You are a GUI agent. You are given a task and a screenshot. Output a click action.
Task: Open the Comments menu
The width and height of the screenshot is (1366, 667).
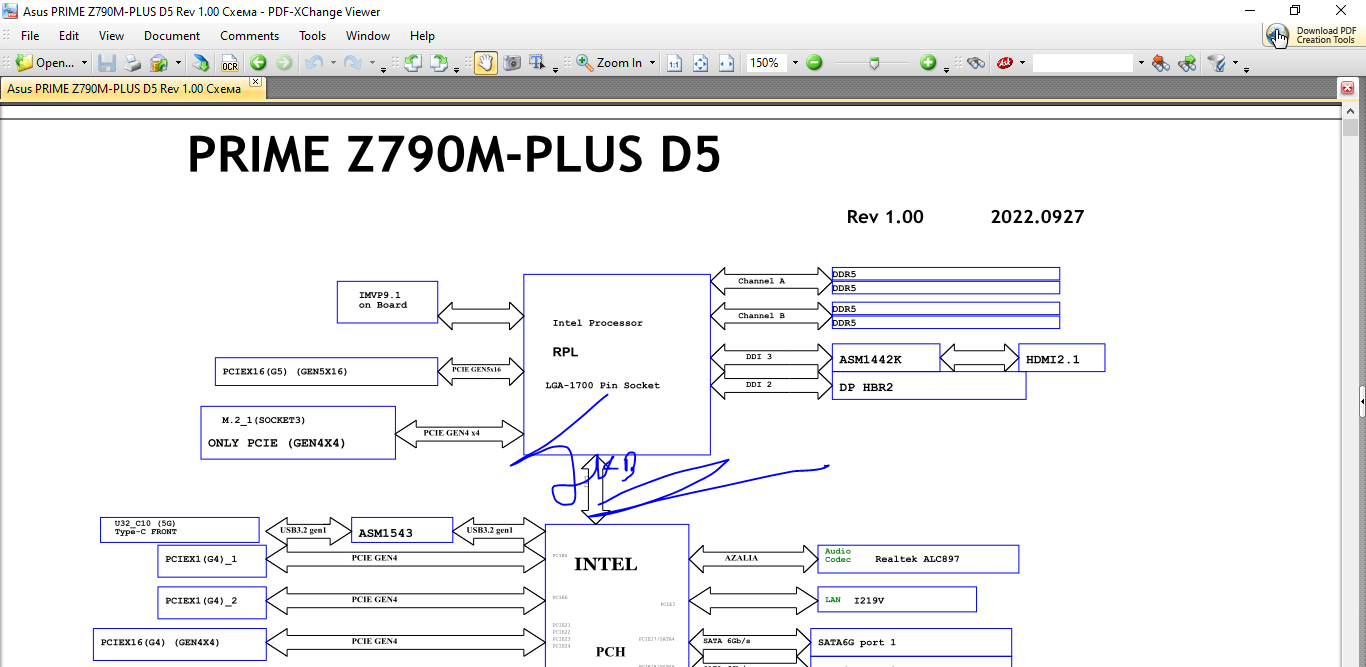tap(250, 35)
